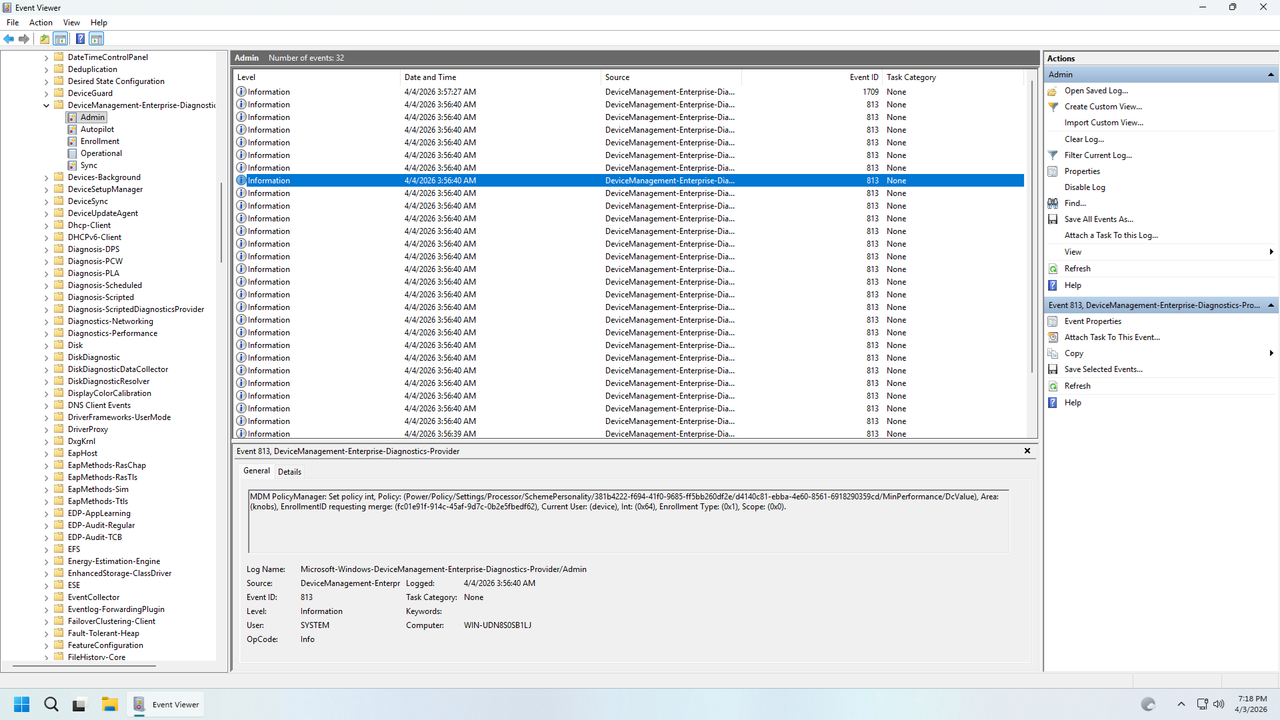This screenshot has height=720, width=1280.
Task: Select the Operational log icon
Action: [x=72, y=153]
